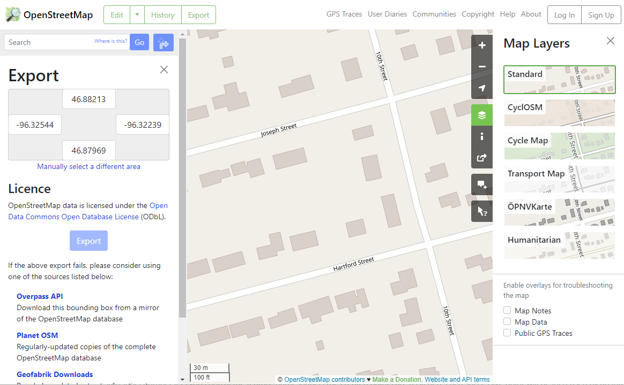The height and width of the screenshot is (385, 624).
Task: Open the Open Data Commons license link
Action: pos(88,211)
